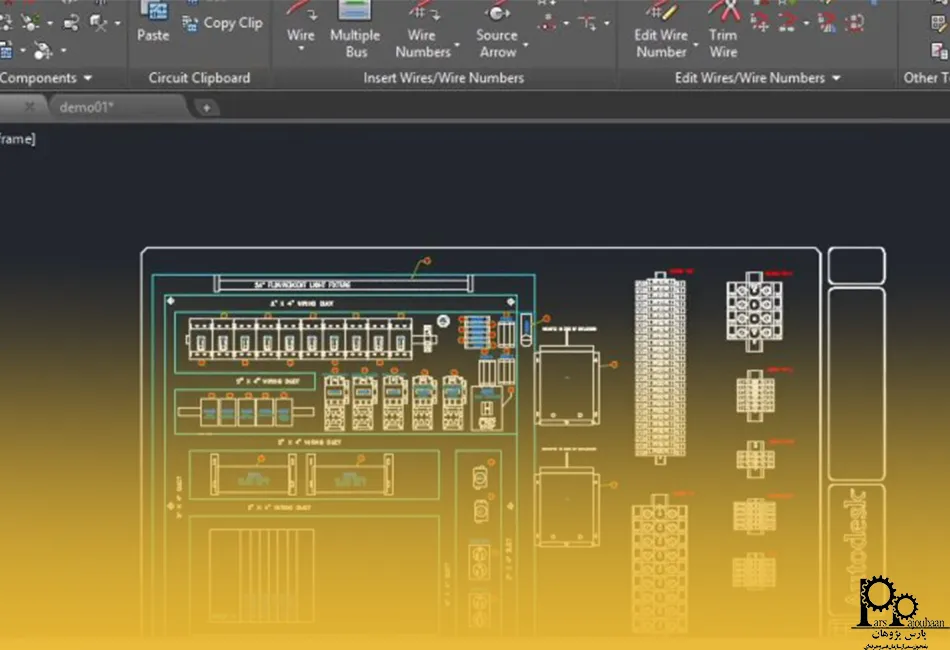This screenshot has width=950, height=650.
Task: Click the new drawing tab plus button
Action: coord(206,107)
